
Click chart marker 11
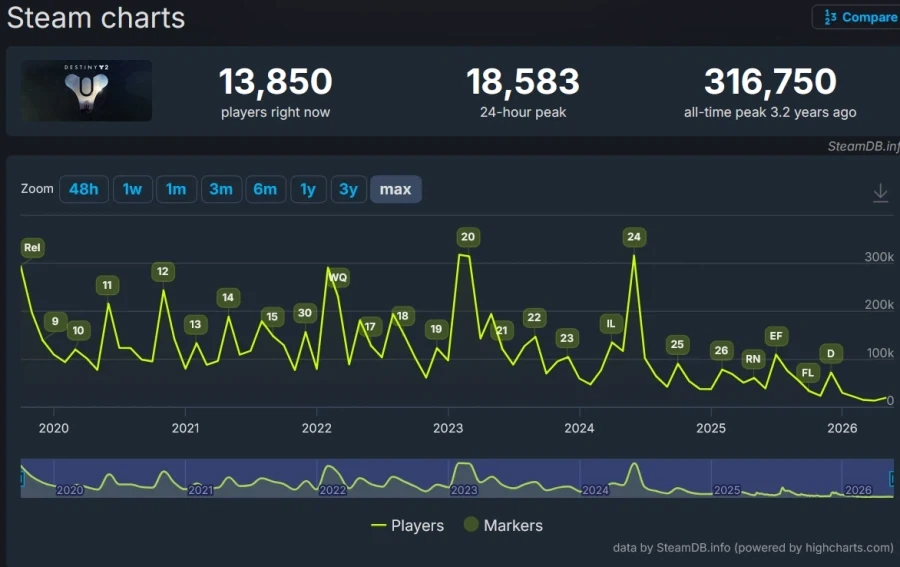pyautogui.click(x=107, y=285)
